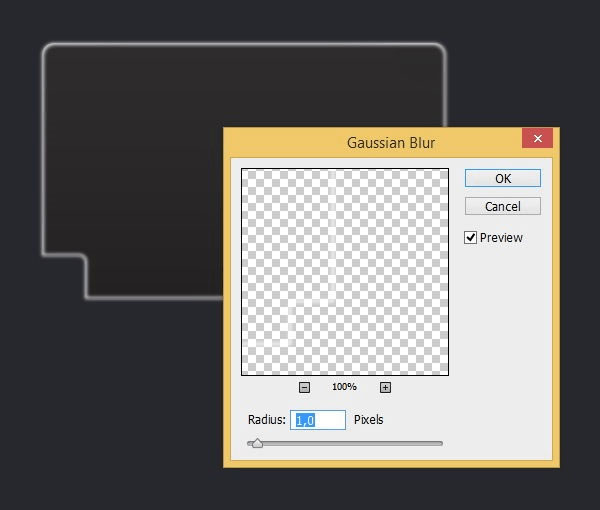600x510 pixels.
Task: Click the zoom in plus icon
Action: coord(385,387)
